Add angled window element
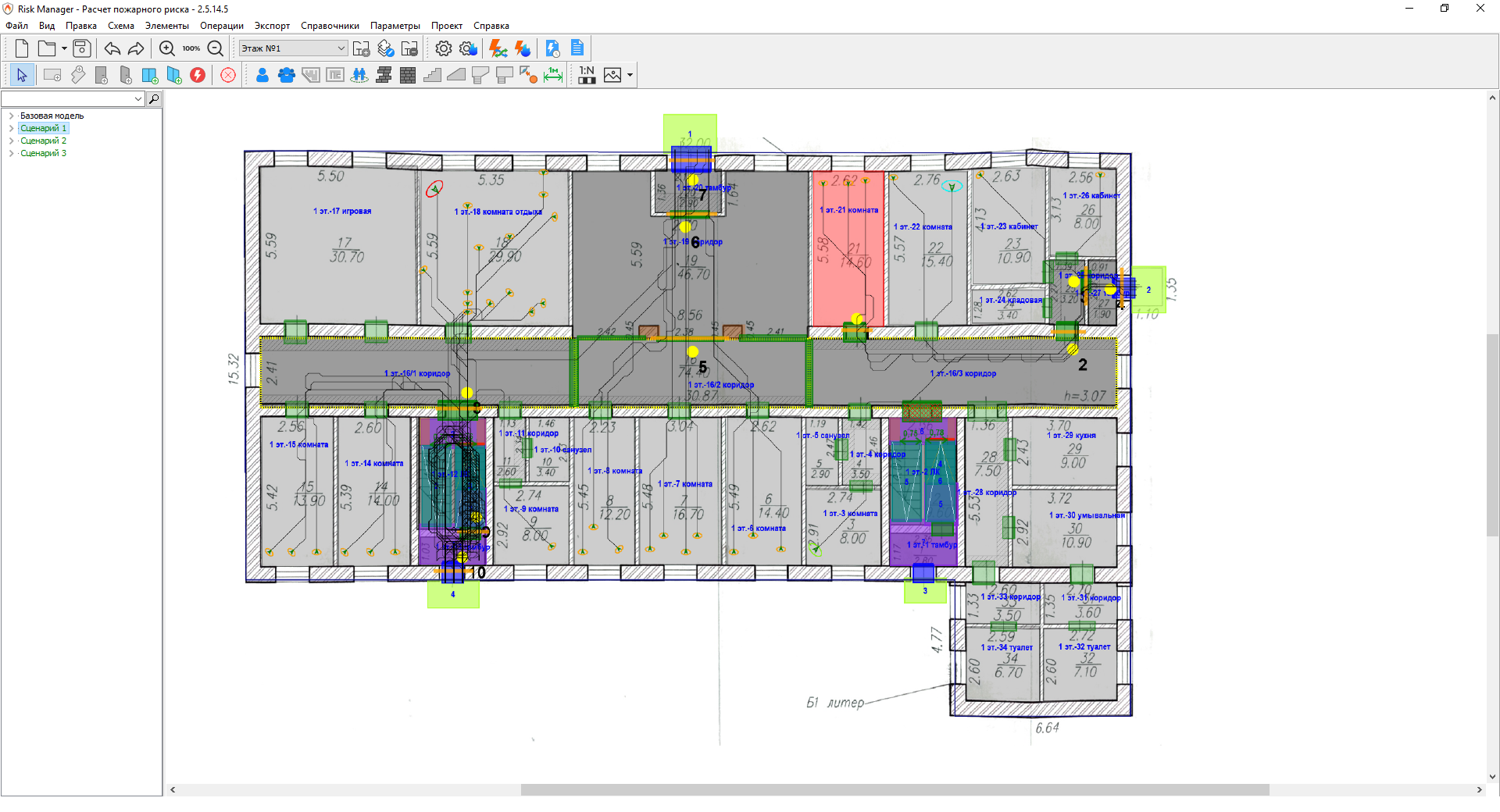Viewport: 1500px width, 812px height. (173, 75)
